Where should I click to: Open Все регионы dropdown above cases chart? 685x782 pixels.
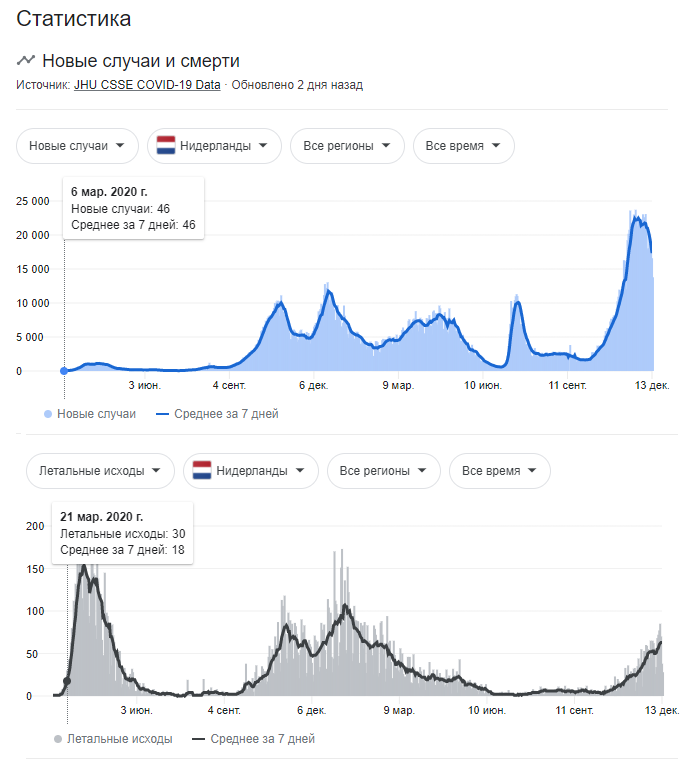347,146
